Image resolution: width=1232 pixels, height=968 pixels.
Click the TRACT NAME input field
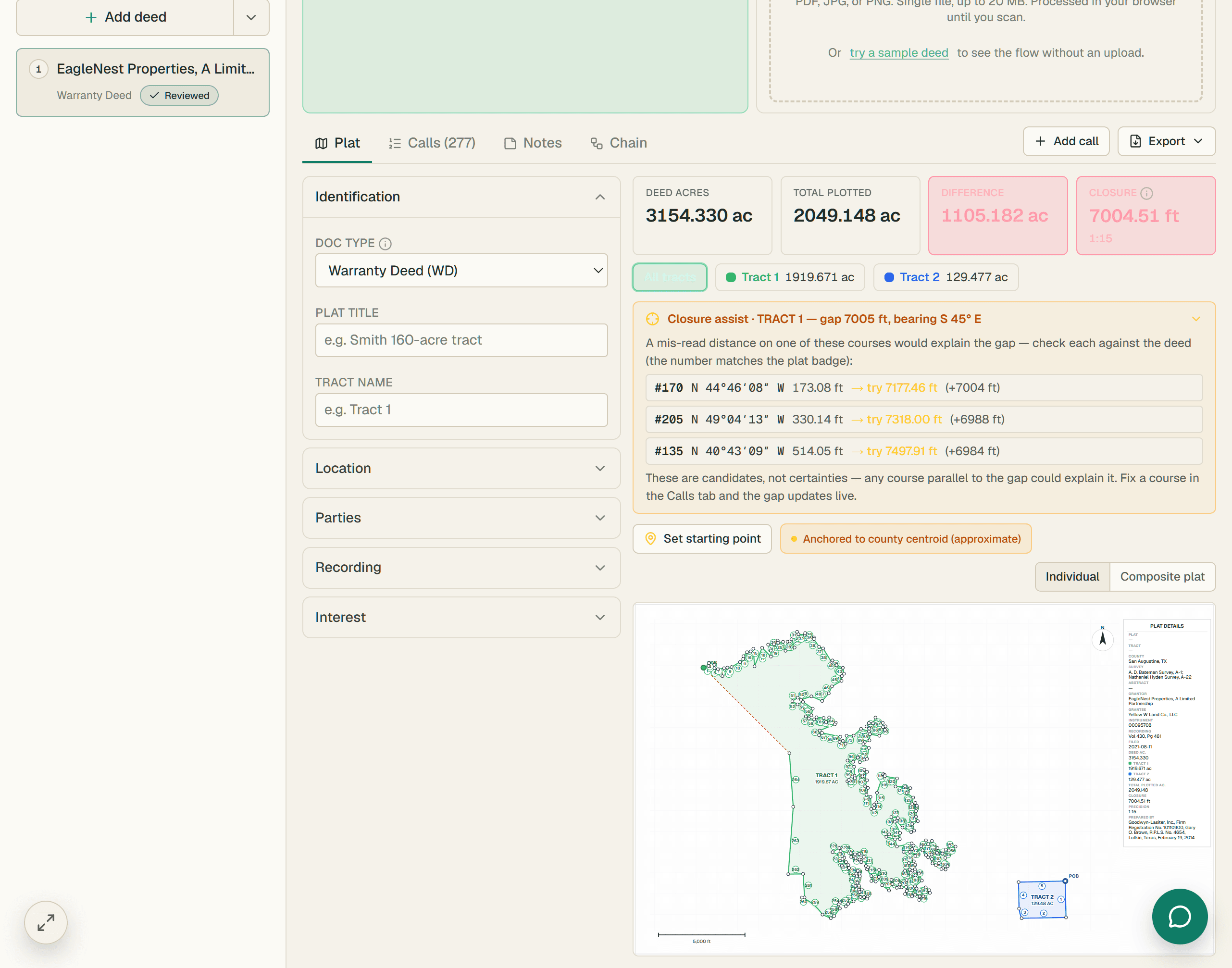(461, 410)
